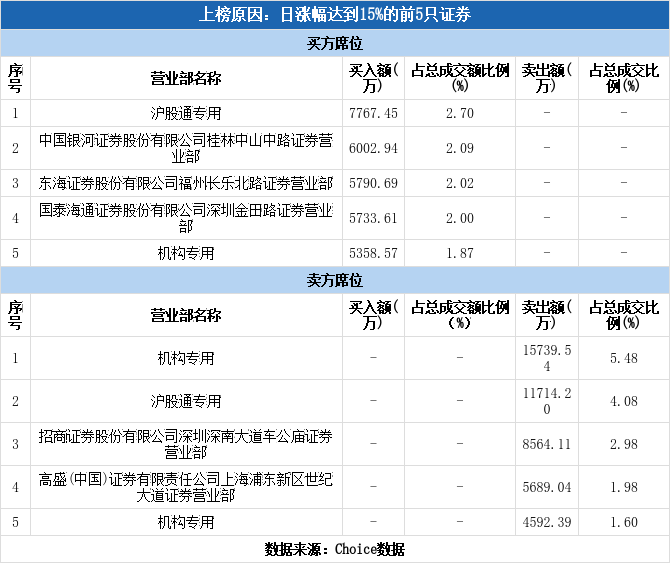
Task: Select the 沪股通专用 row in buyer table
Action: (x=335, y=113)
